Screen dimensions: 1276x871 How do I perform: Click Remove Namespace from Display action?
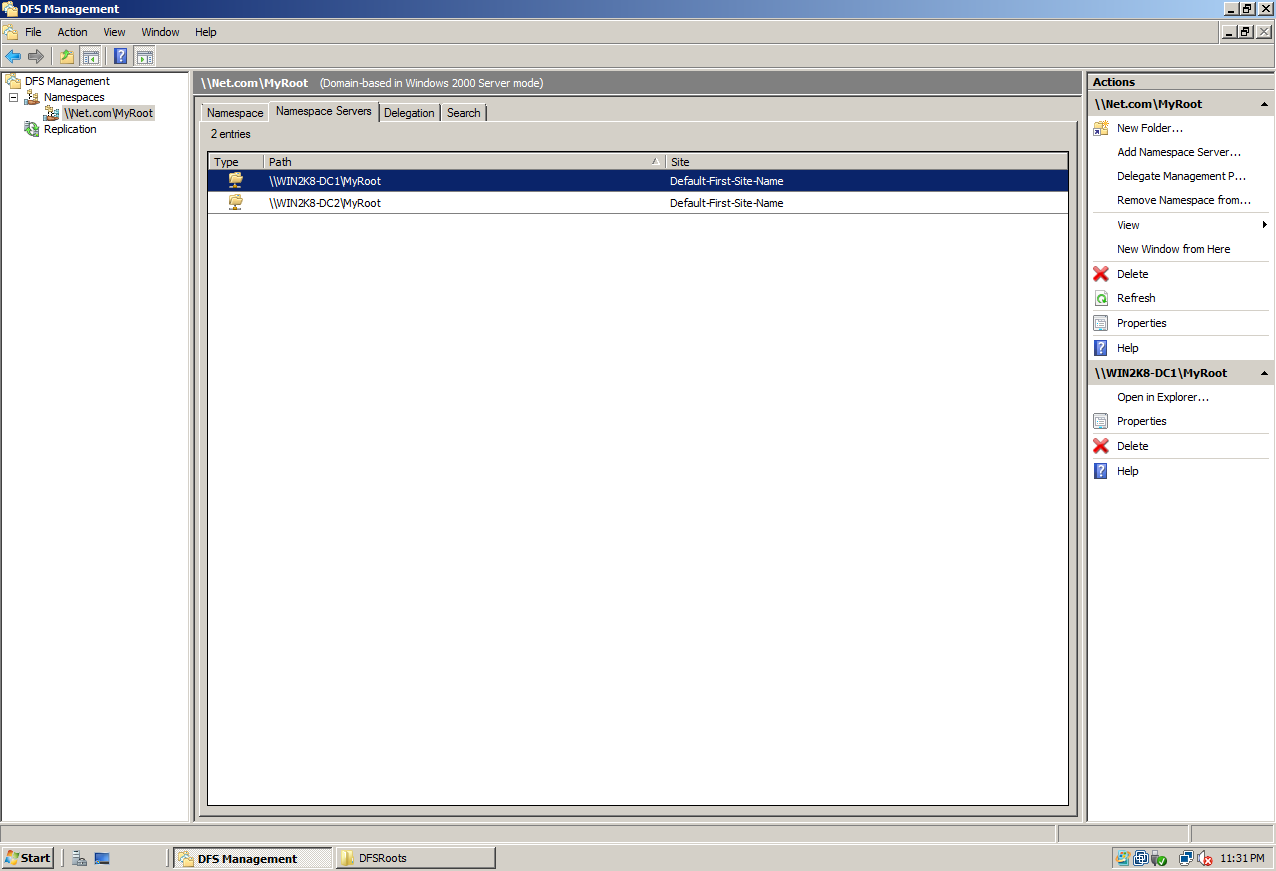[1184, 200]
